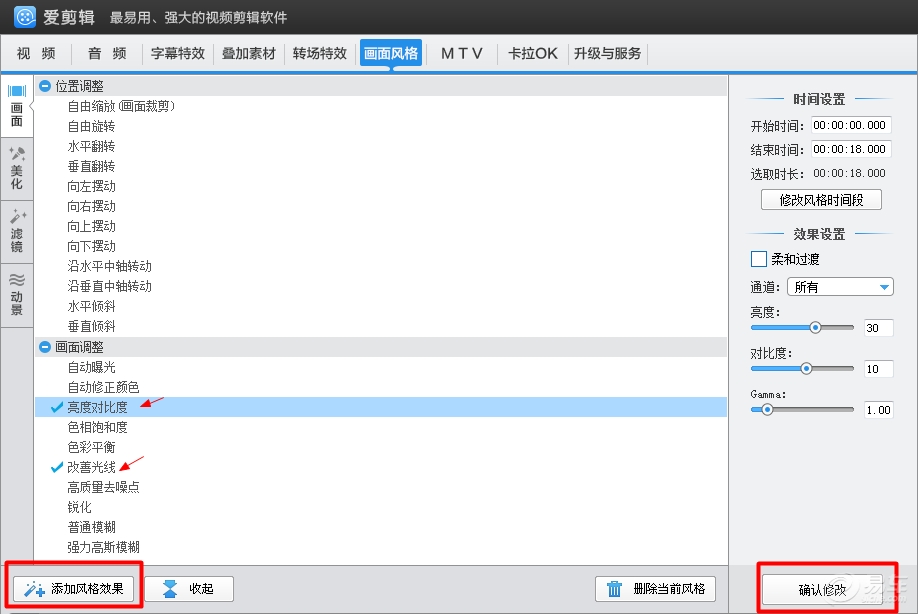Image resolution: width=918 pixels, height=614 pixels.
Task: Click the 开始时间 input field
Action: [851, 125]
